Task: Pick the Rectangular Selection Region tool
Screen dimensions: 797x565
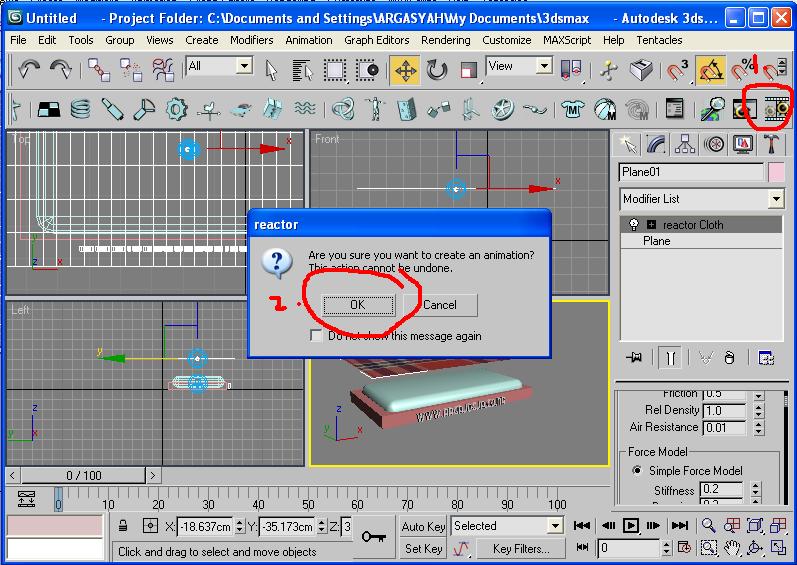Action: coord(334,70)
